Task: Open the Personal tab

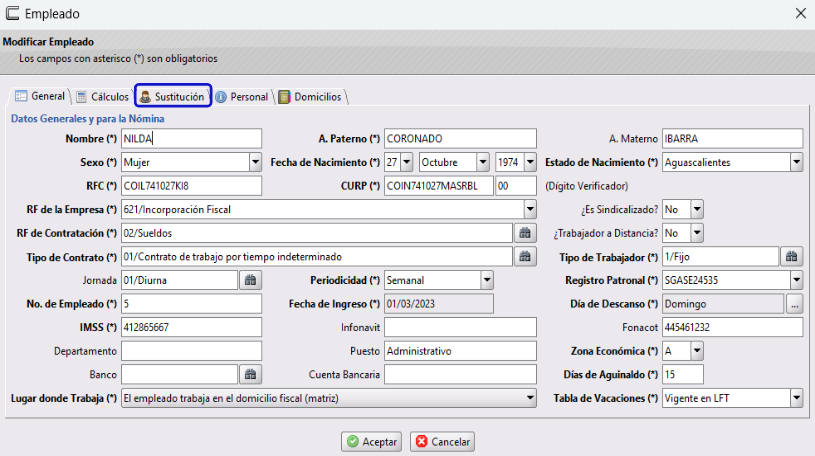Action: tap(242, 97)
